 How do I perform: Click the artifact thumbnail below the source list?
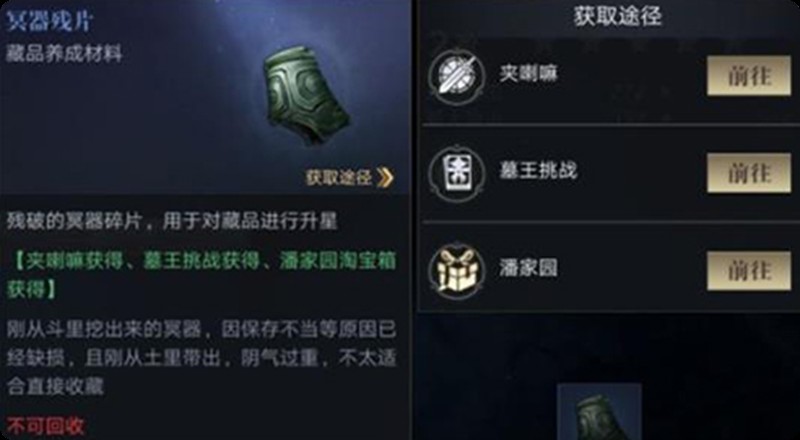click(x=599, y=412)
